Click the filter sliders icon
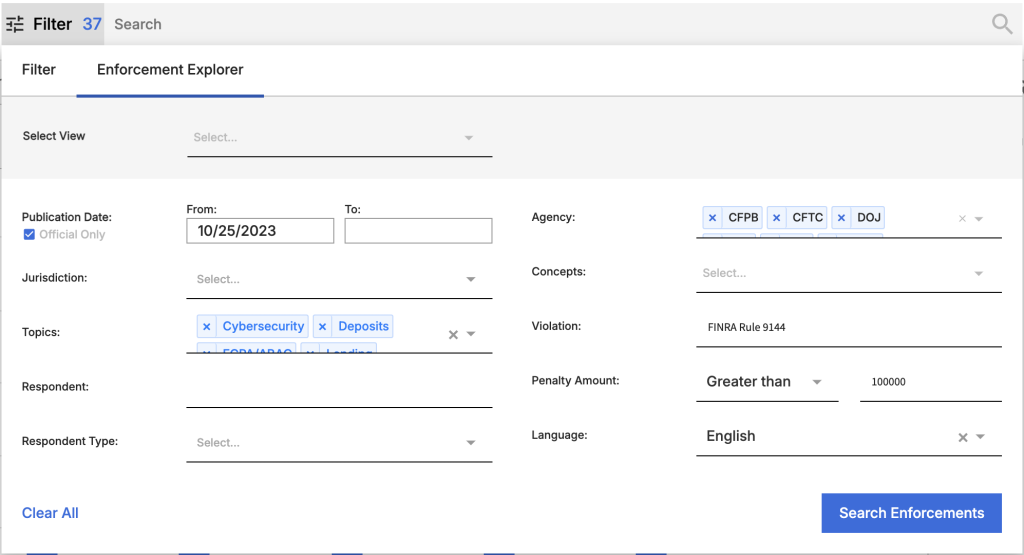Image resolution: width=1024 pixels, height=555 pixels. [15, 24]
